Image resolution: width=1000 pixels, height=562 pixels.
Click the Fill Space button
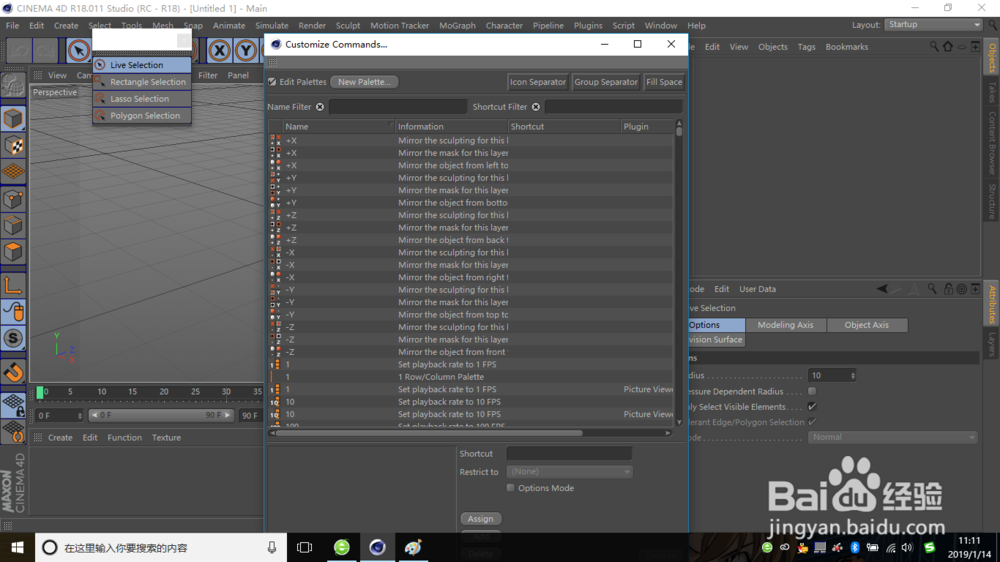point(664,82)
